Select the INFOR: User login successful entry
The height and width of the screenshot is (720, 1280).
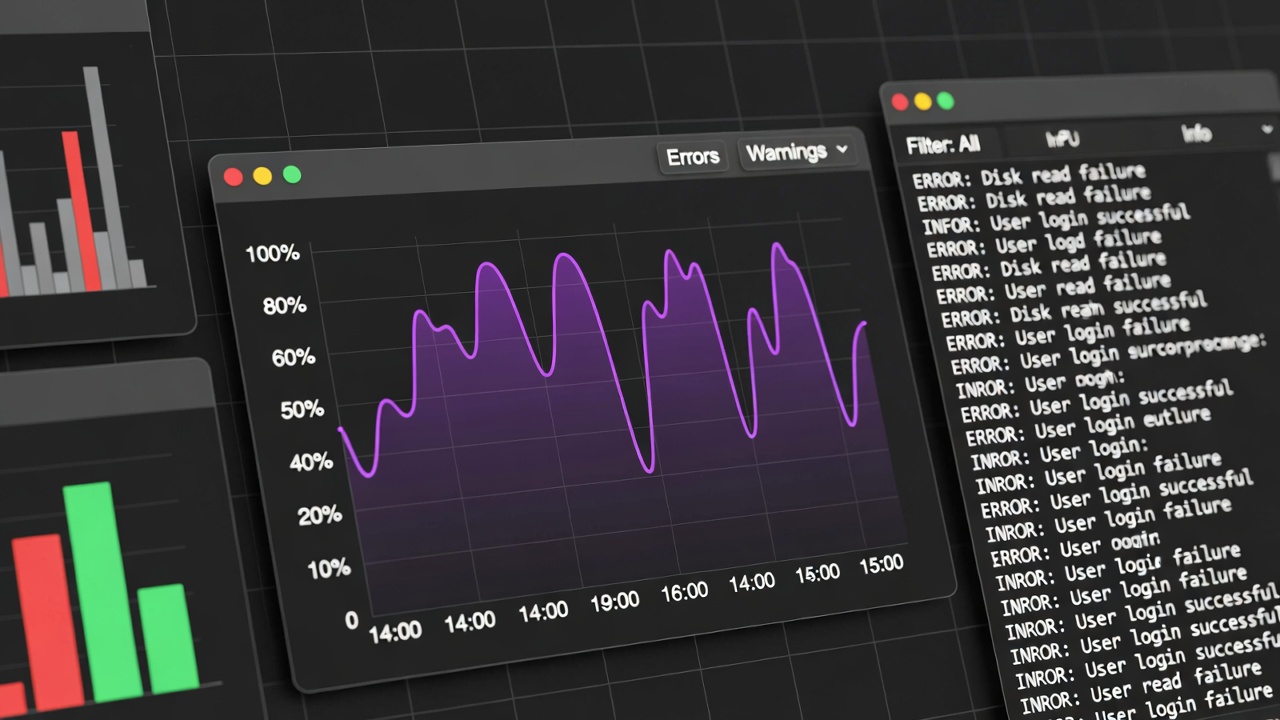(1055, 220)
